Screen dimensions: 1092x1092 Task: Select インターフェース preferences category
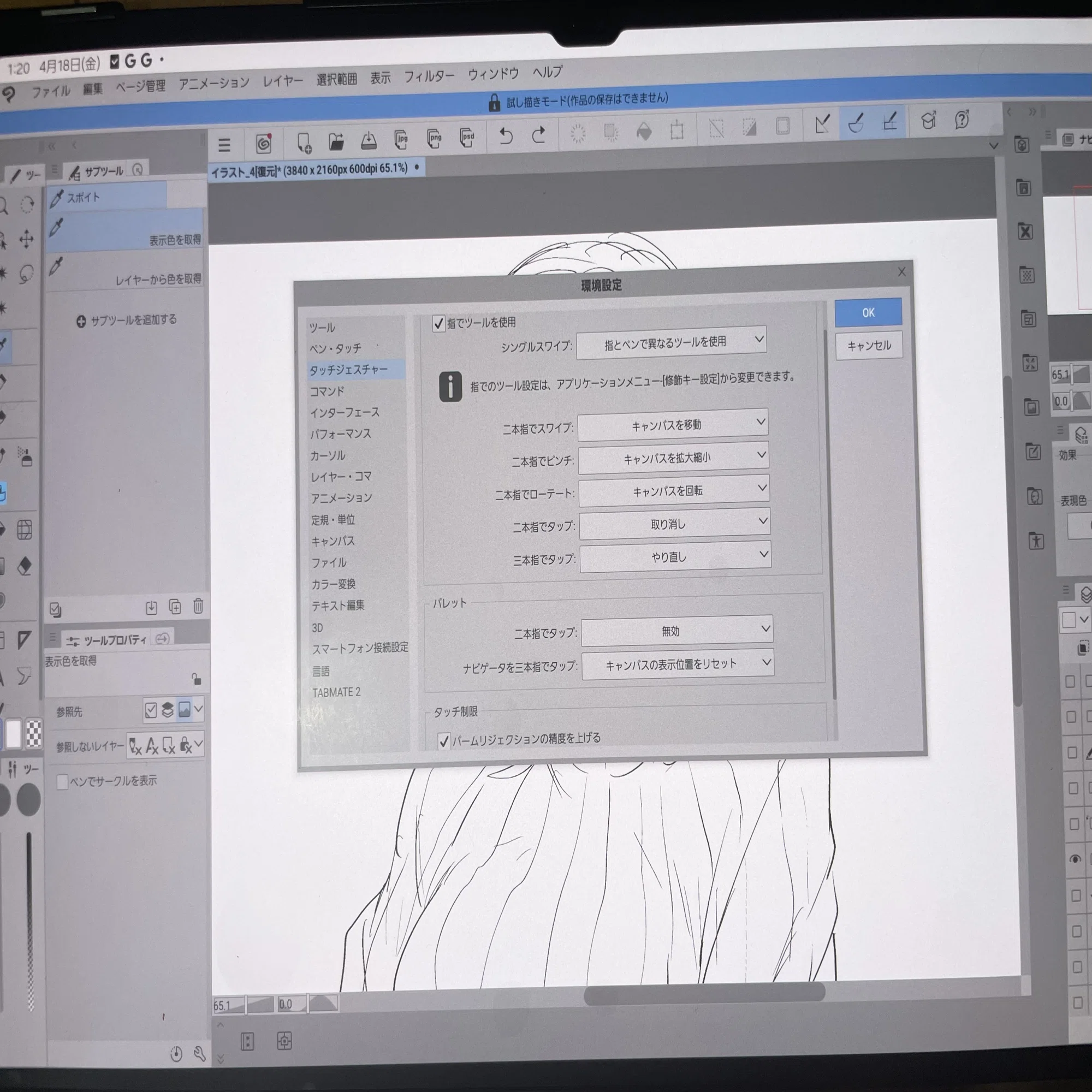coord(345,413)
